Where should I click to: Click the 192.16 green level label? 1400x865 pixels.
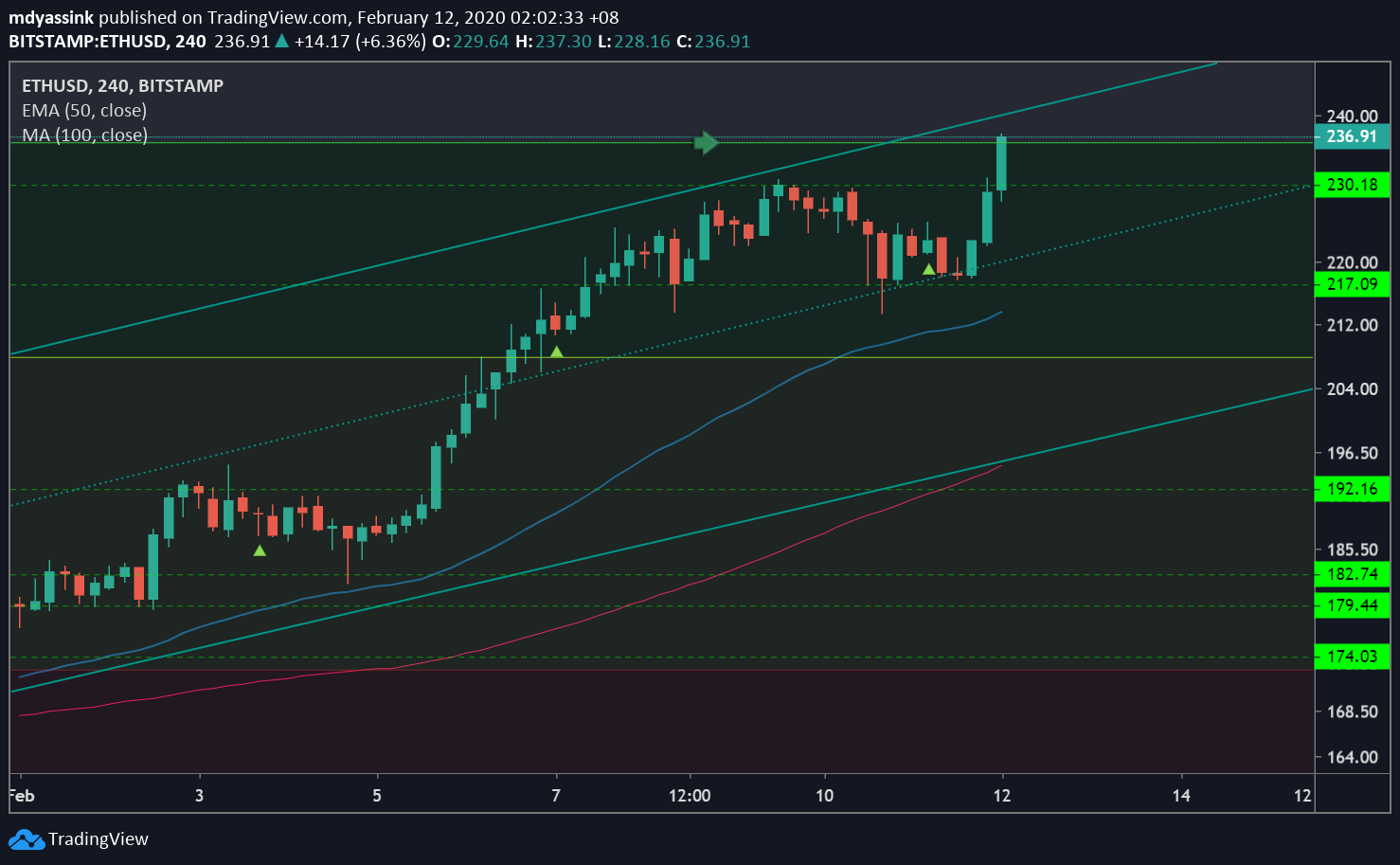tap(1352, 489)
